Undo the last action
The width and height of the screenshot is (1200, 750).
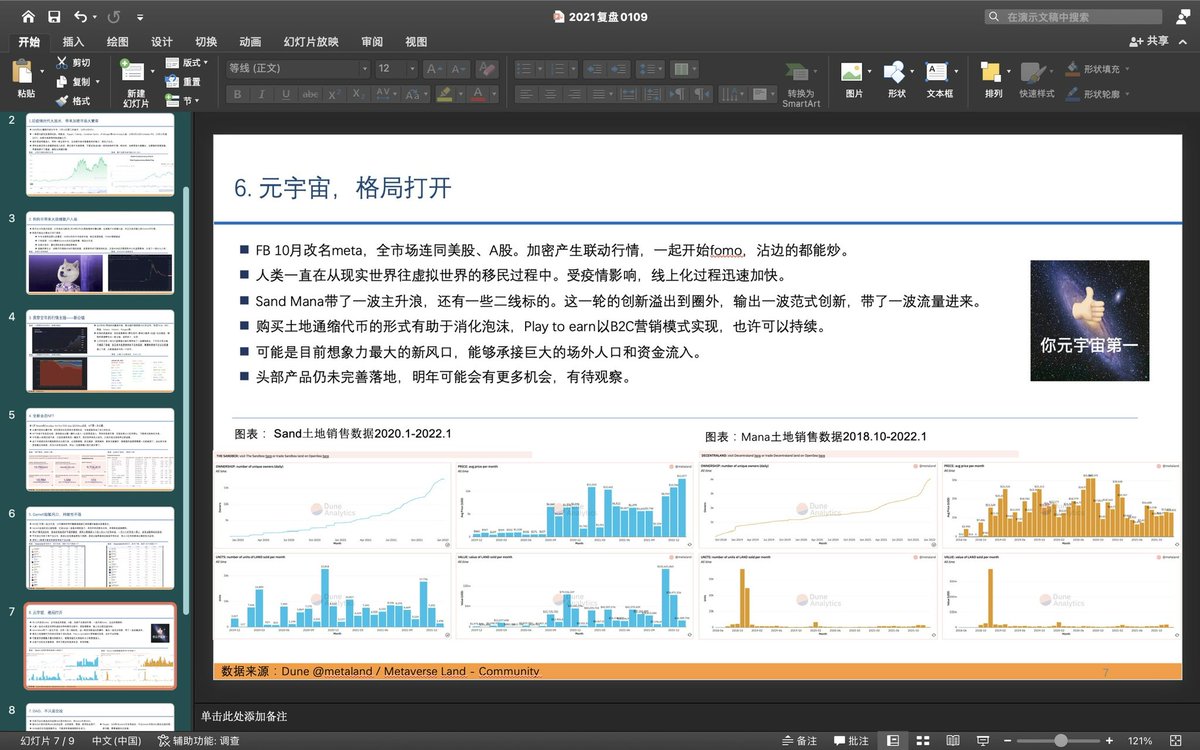[80, 17]
